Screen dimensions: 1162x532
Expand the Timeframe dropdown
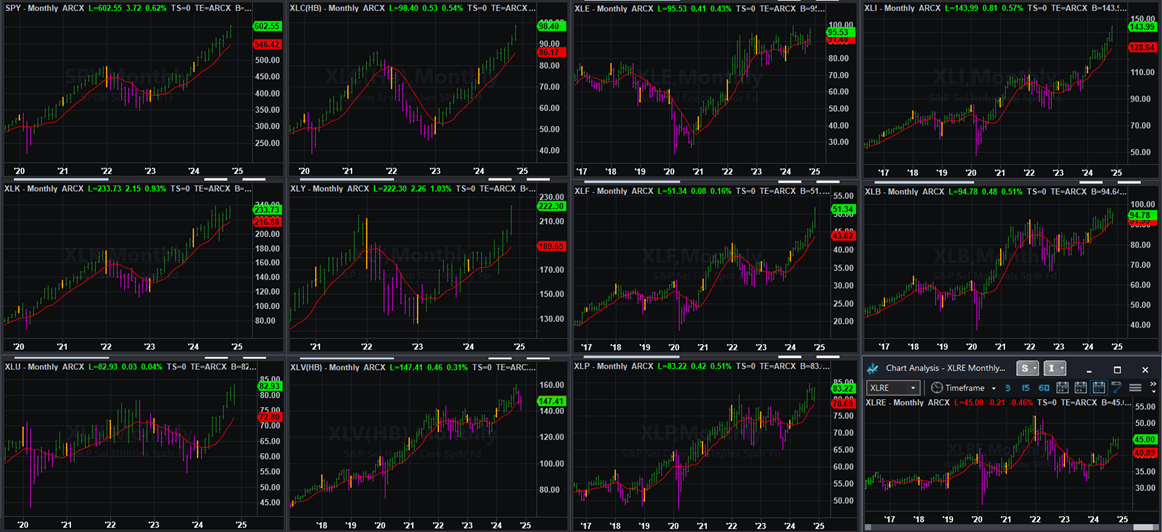click(x=994, y=388)
